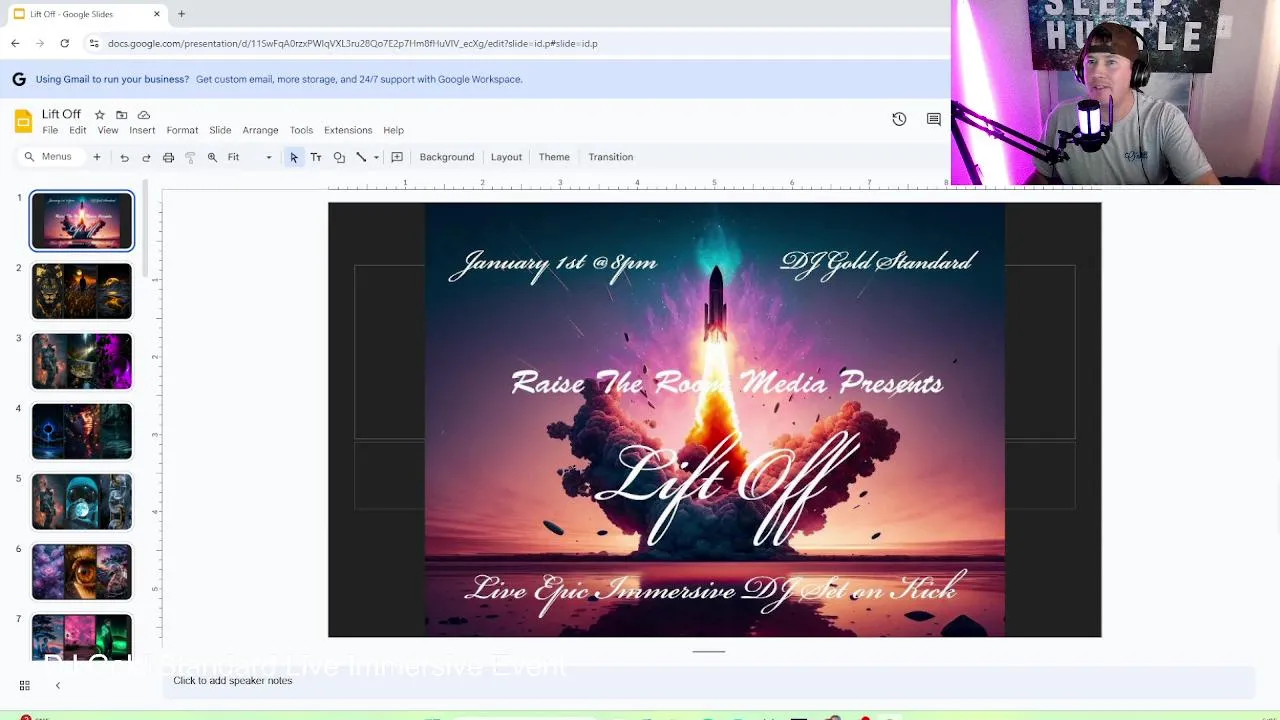1280x720 pixels.
Task: Select slide 5 thumbnail
Action: [x=82, y=501]
